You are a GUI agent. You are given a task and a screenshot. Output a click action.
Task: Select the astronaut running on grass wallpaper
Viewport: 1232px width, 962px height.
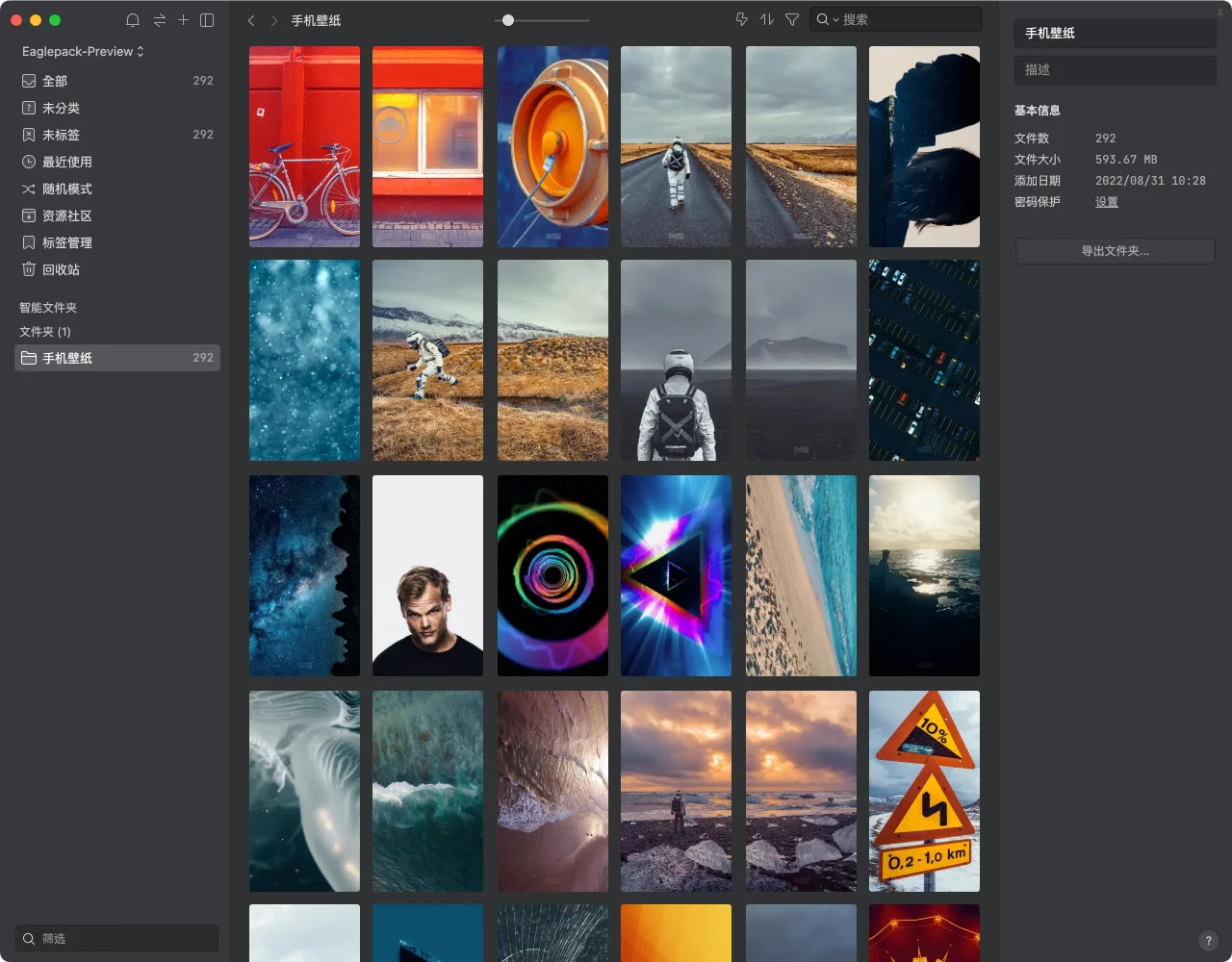click(427, 360)
